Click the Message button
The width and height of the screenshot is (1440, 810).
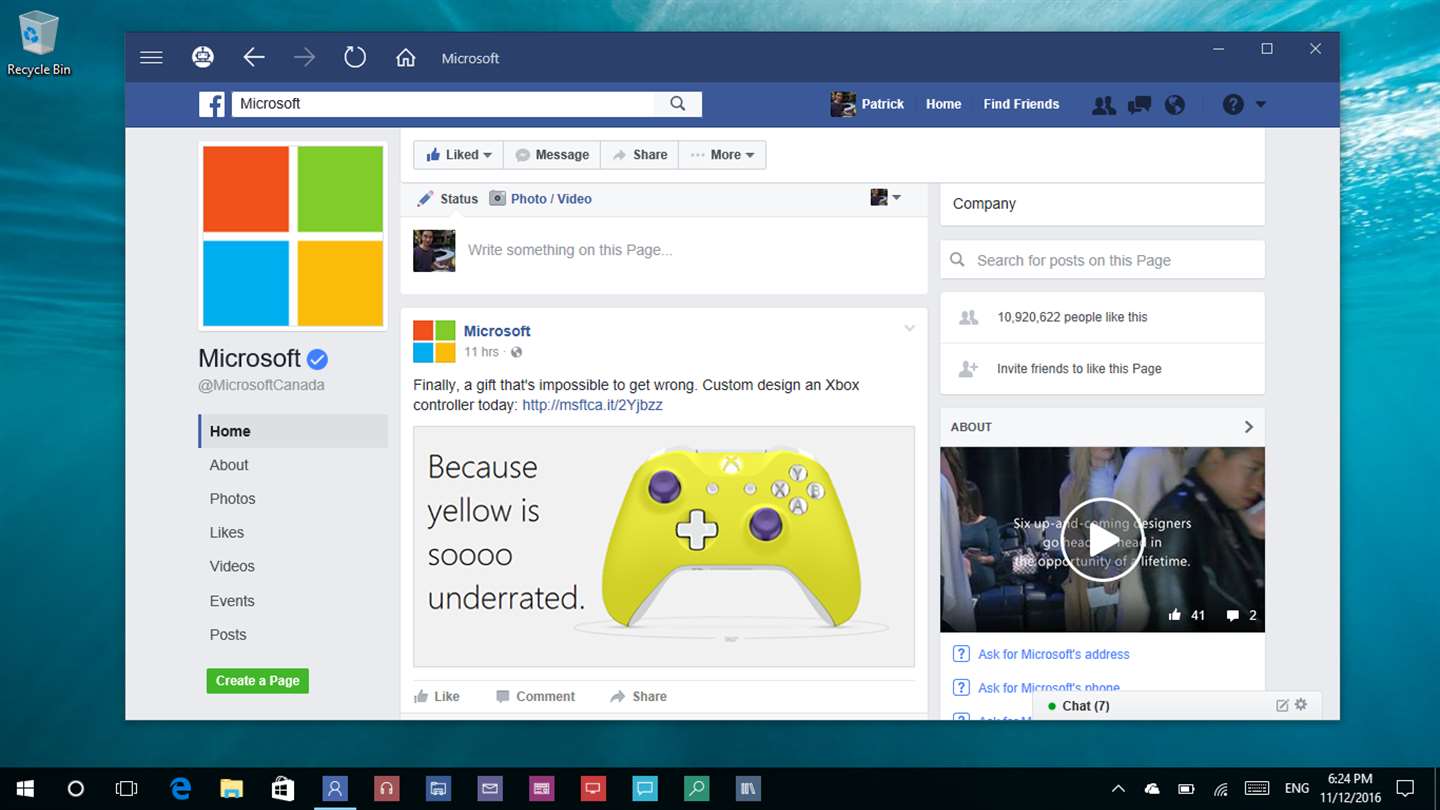tap(551, 155)
